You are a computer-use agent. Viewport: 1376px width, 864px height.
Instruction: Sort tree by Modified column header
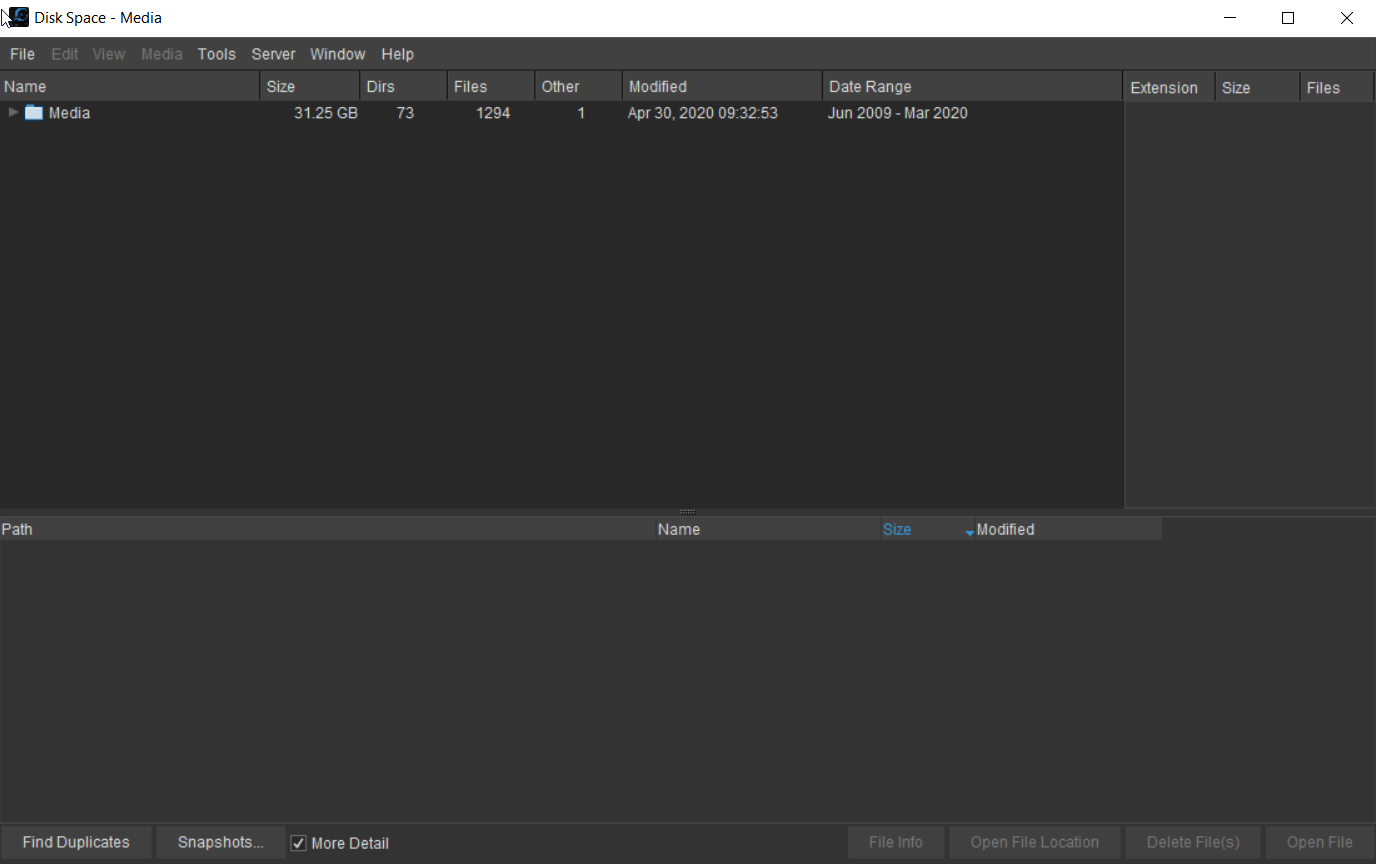[x=722, y=87]
